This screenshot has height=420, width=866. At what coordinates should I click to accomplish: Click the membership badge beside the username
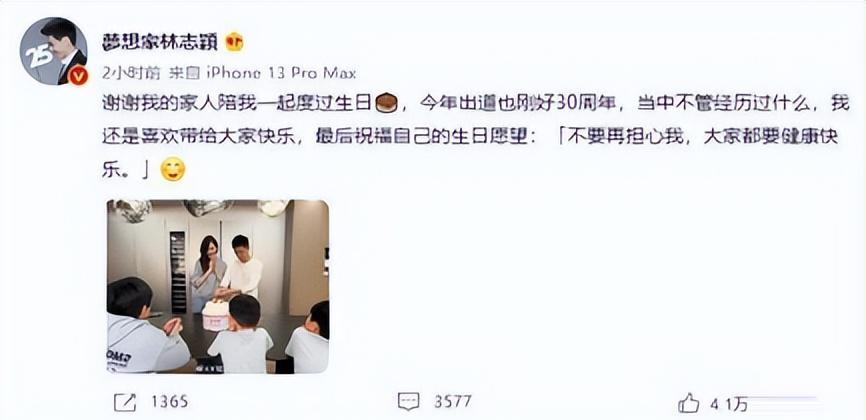[235, 42]
